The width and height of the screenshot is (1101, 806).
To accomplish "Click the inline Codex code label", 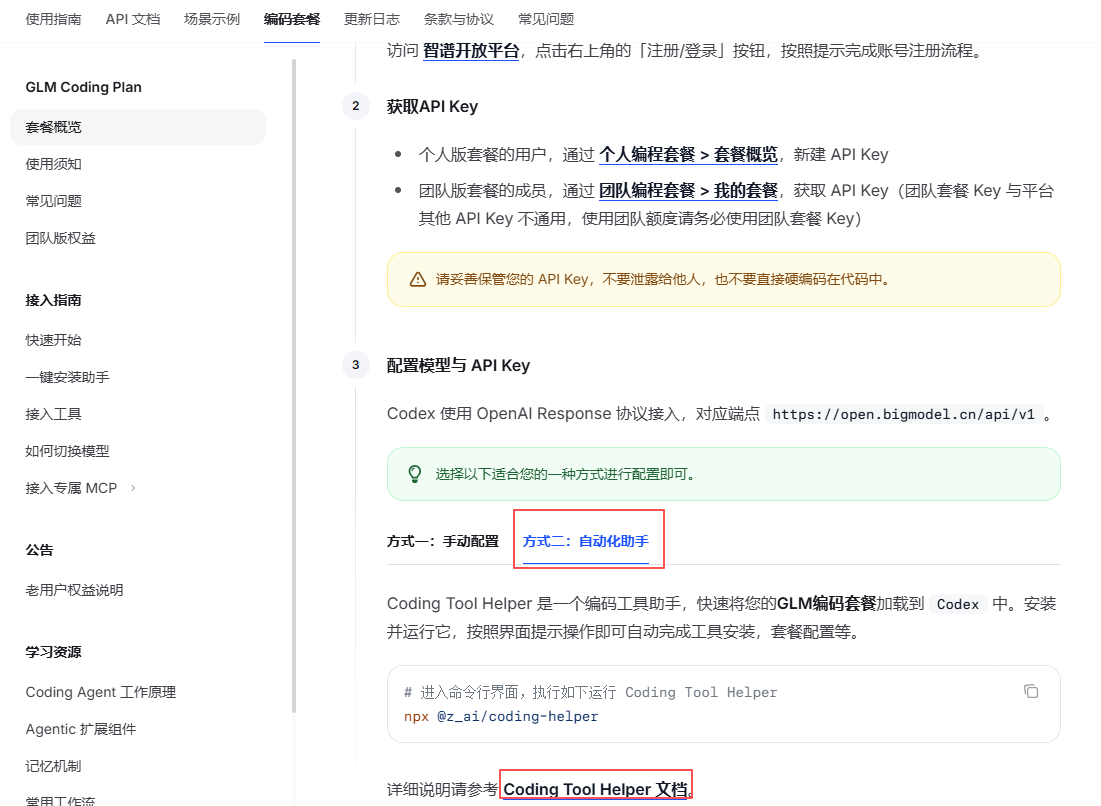I will pos(958,604).
